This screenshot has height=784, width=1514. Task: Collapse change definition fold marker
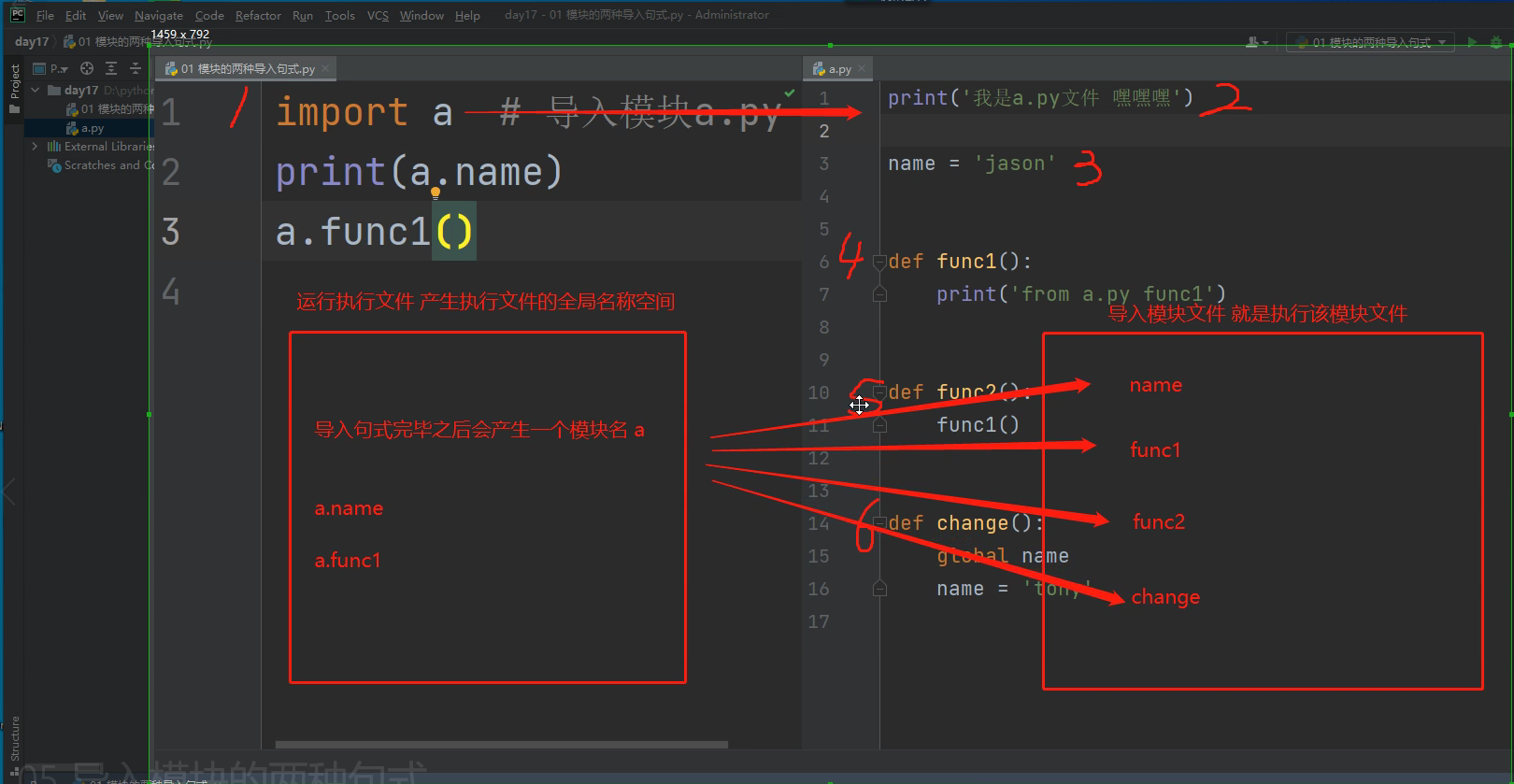879,523
